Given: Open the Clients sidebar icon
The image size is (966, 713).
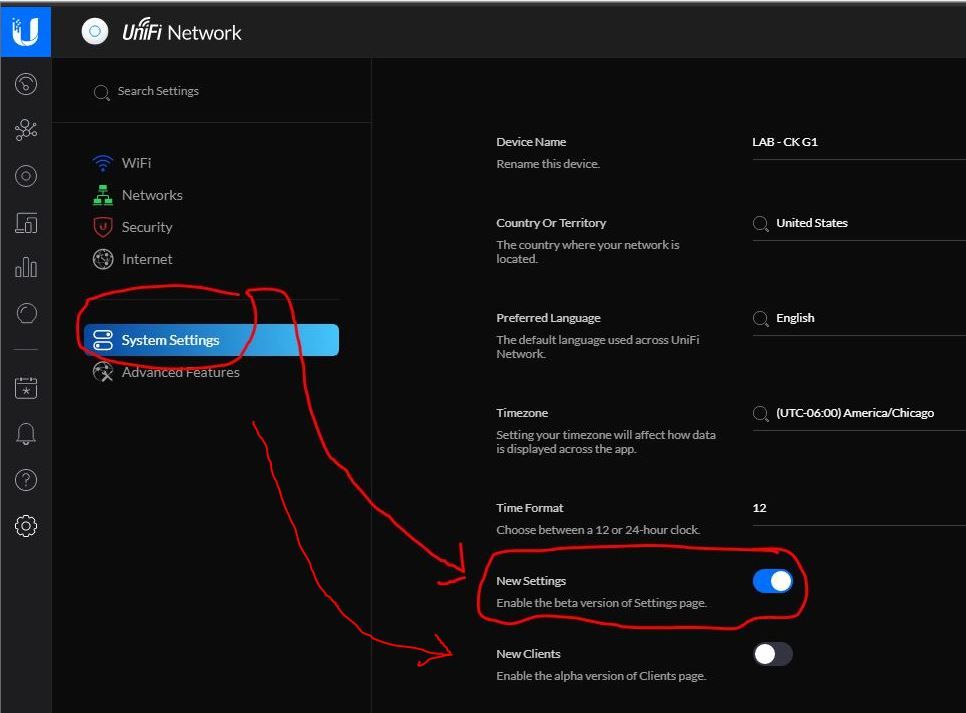Looking at the screenshot, I should tap(26, 223).
